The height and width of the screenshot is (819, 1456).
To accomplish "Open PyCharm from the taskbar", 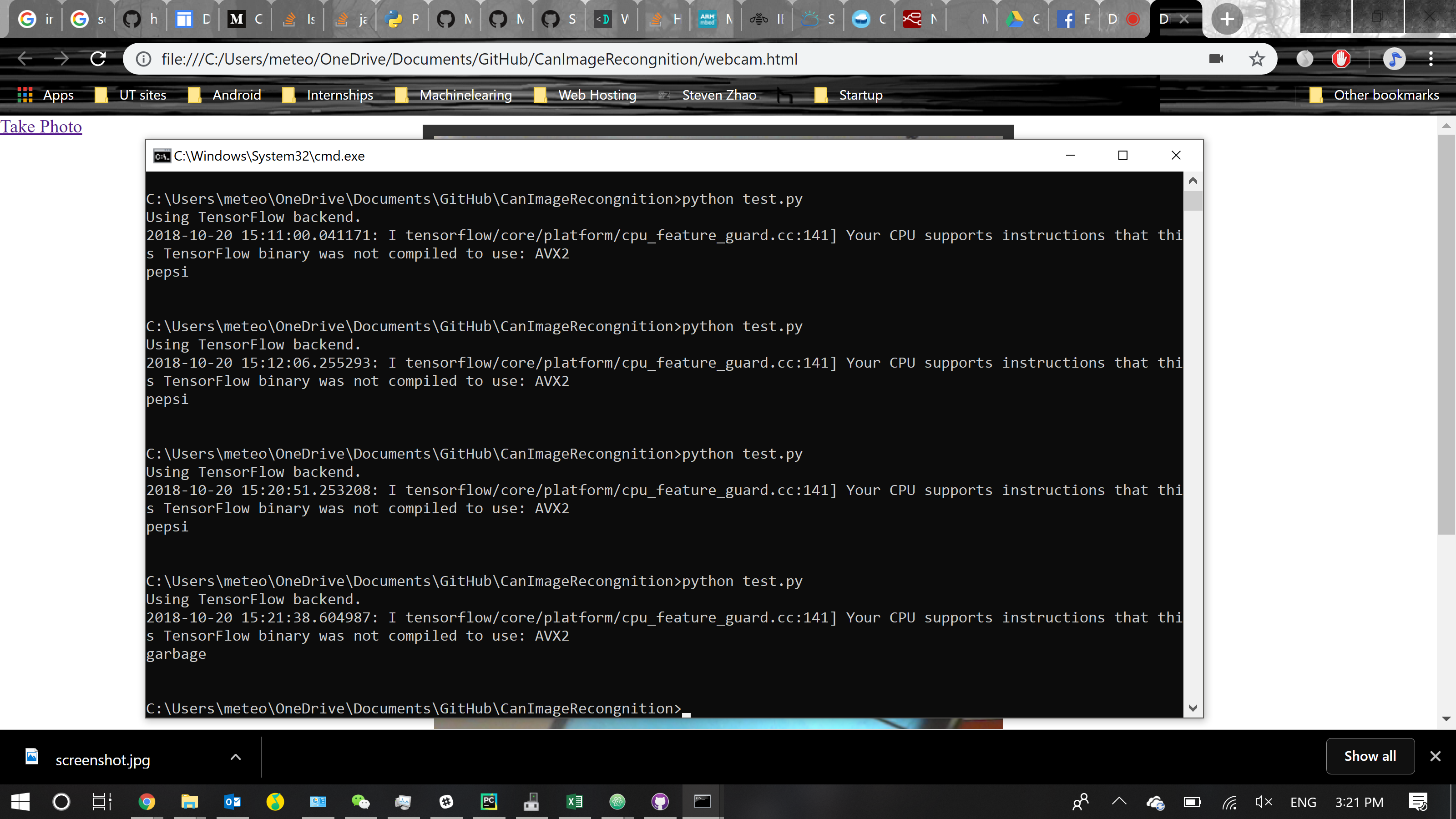I will (488, 801).
